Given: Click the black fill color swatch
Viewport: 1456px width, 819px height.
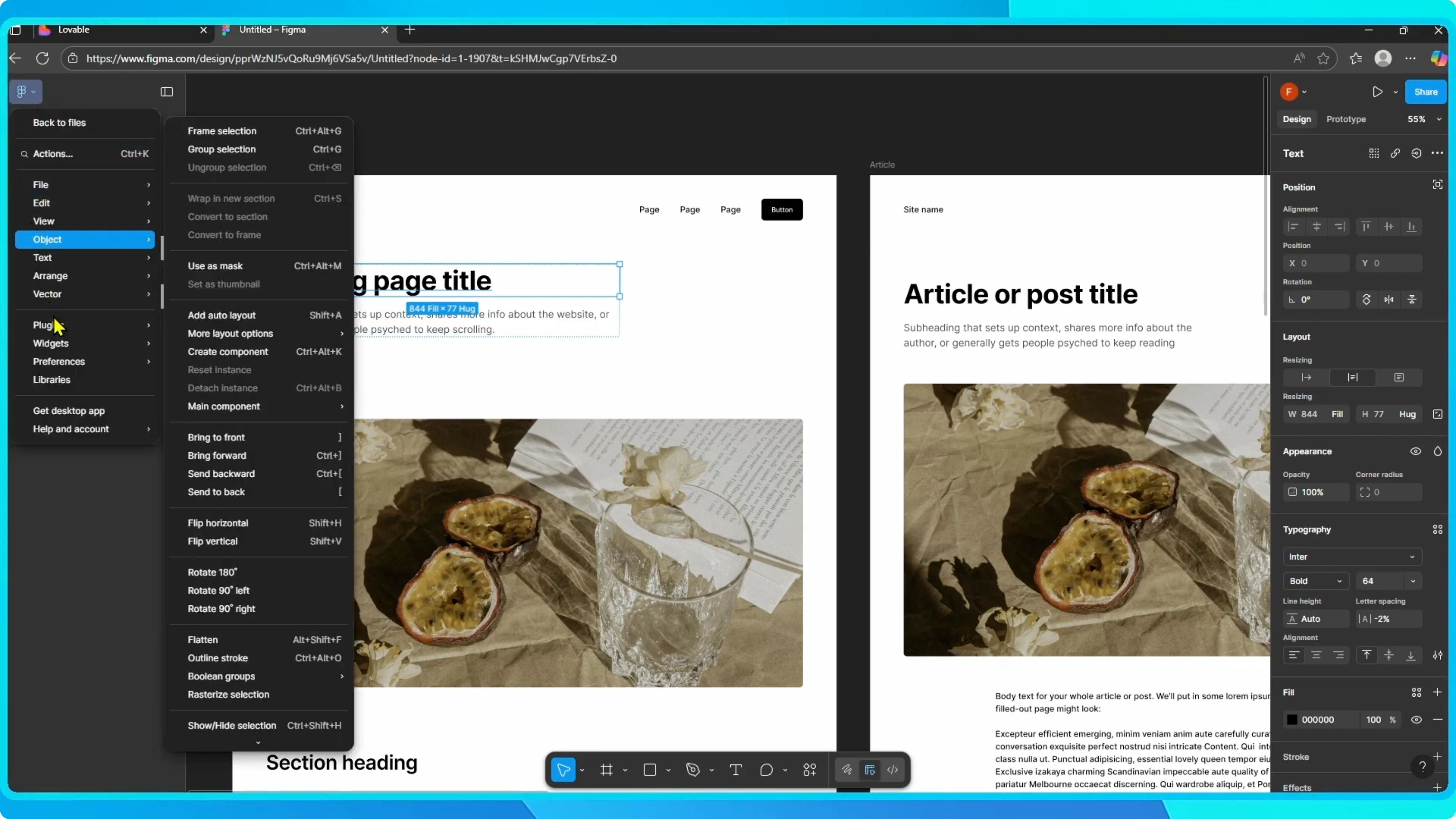Looking at the screenshot, I should coord(1292,720).
